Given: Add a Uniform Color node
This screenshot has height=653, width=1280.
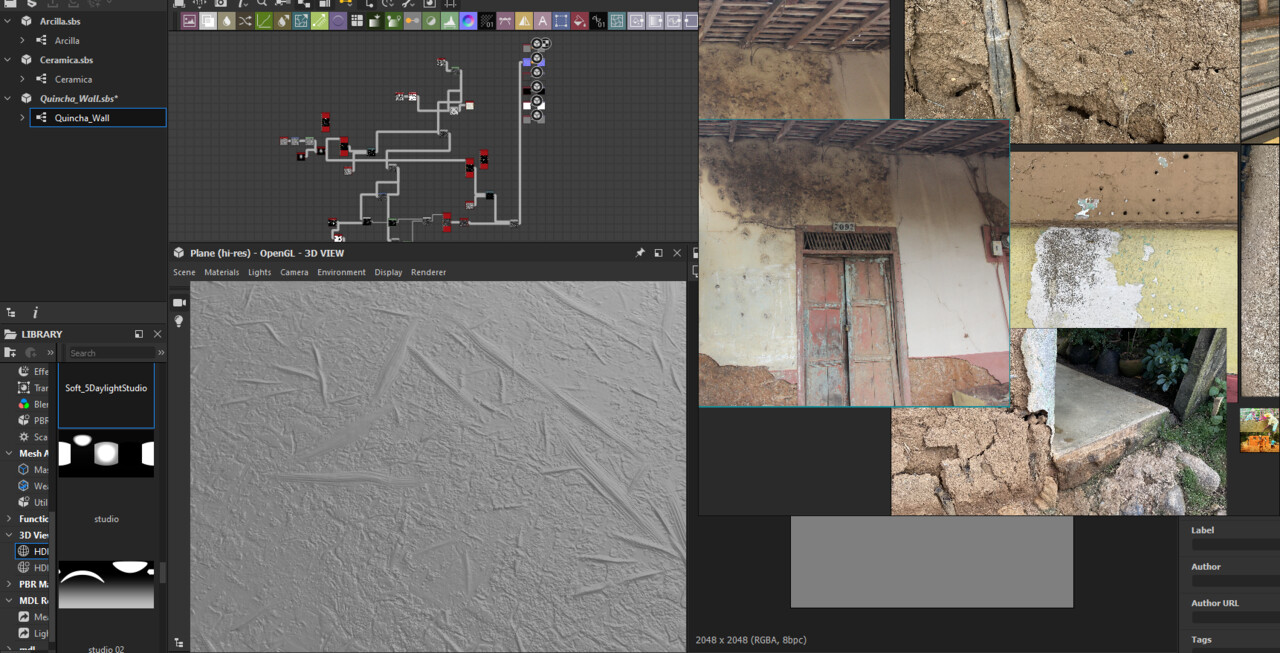Looking at the screenshot, I should tap(580, 20).
